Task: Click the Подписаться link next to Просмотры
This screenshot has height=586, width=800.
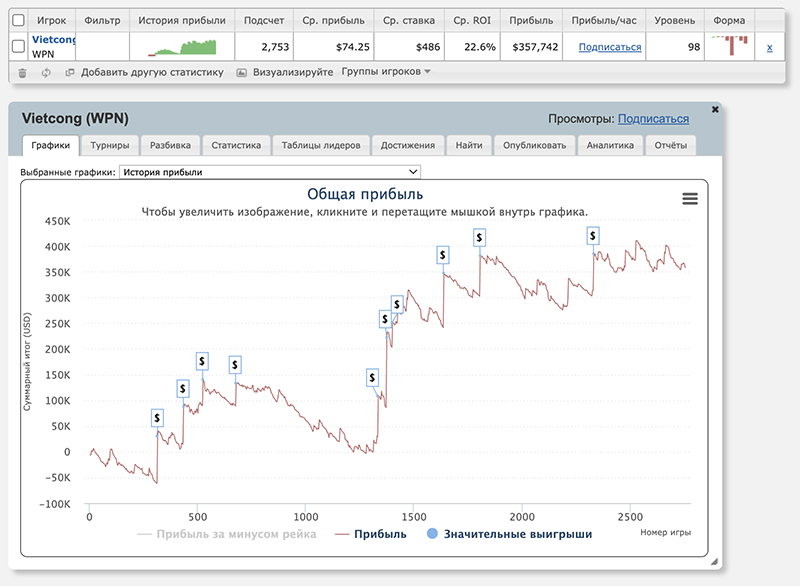Action: (653, 118)
